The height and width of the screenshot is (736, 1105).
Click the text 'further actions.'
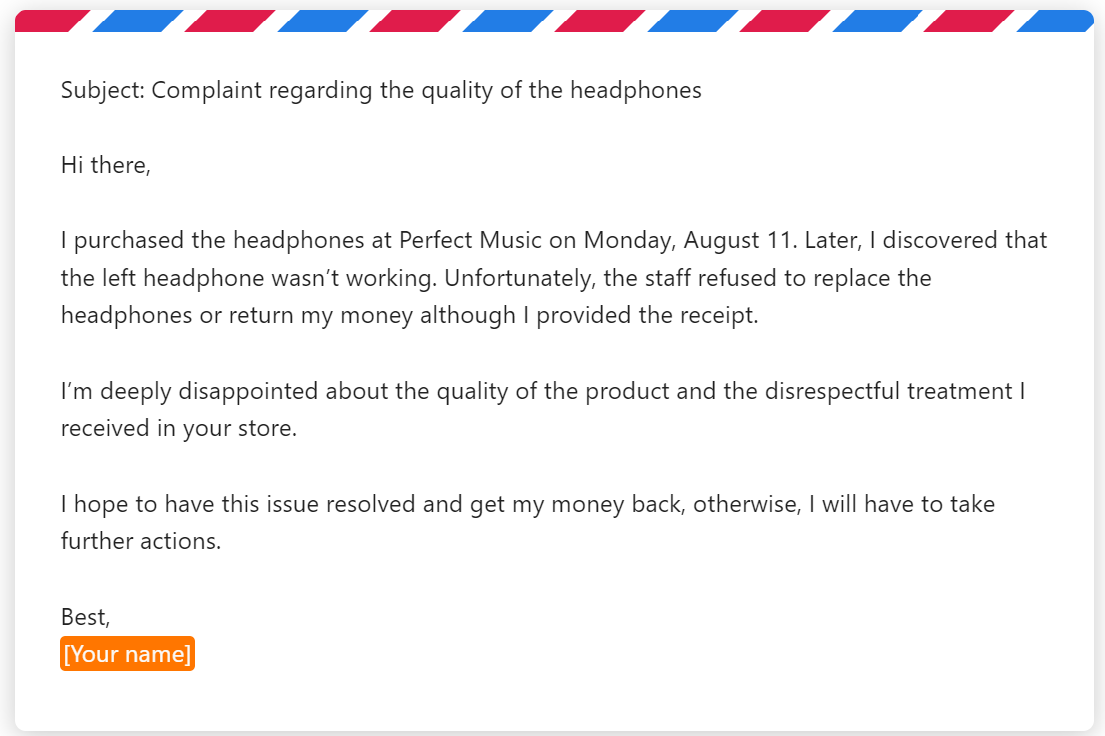tap(140, 541)
